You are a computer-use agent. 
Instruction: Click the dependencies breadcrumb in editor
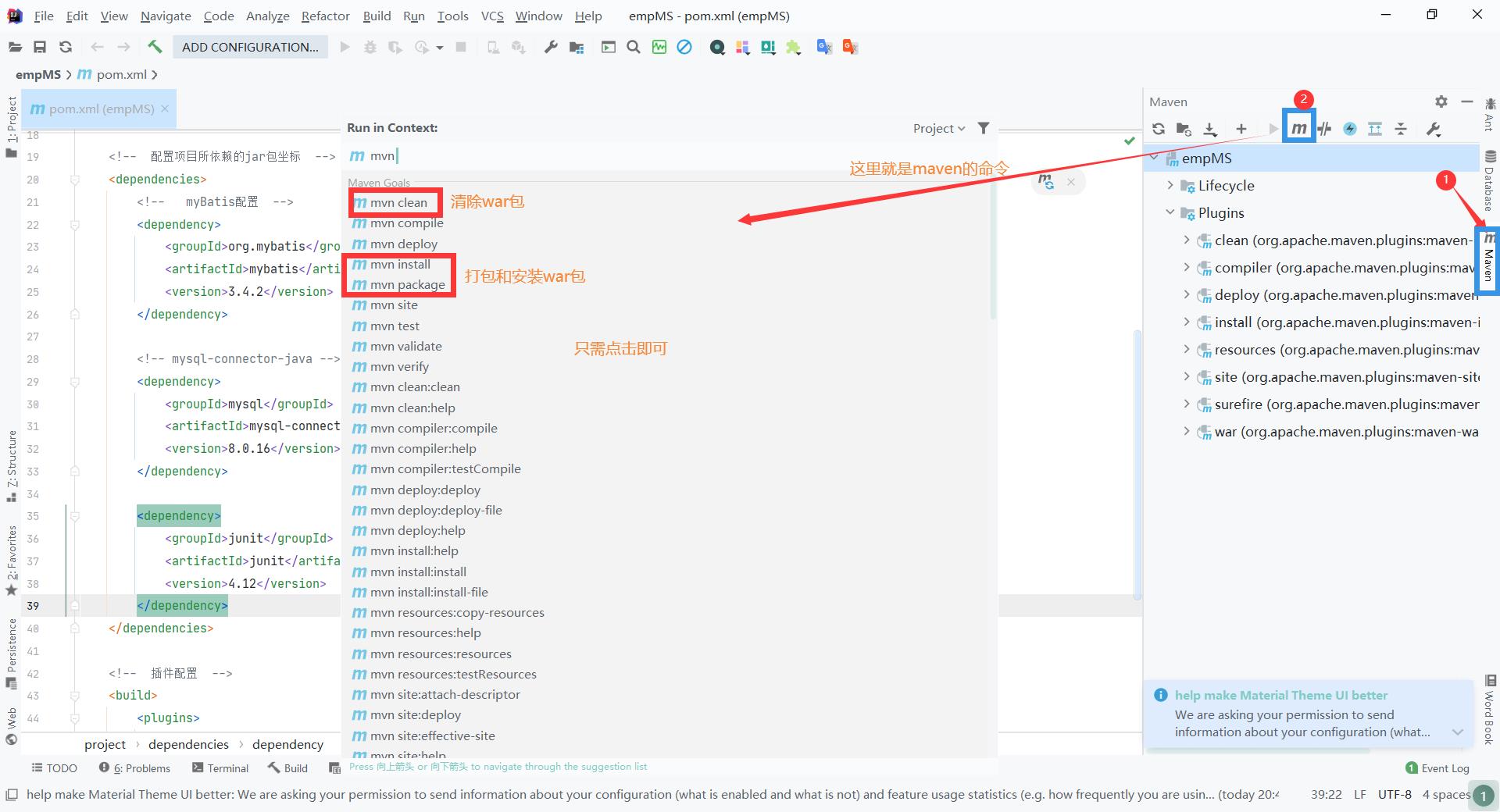point(188,744)
